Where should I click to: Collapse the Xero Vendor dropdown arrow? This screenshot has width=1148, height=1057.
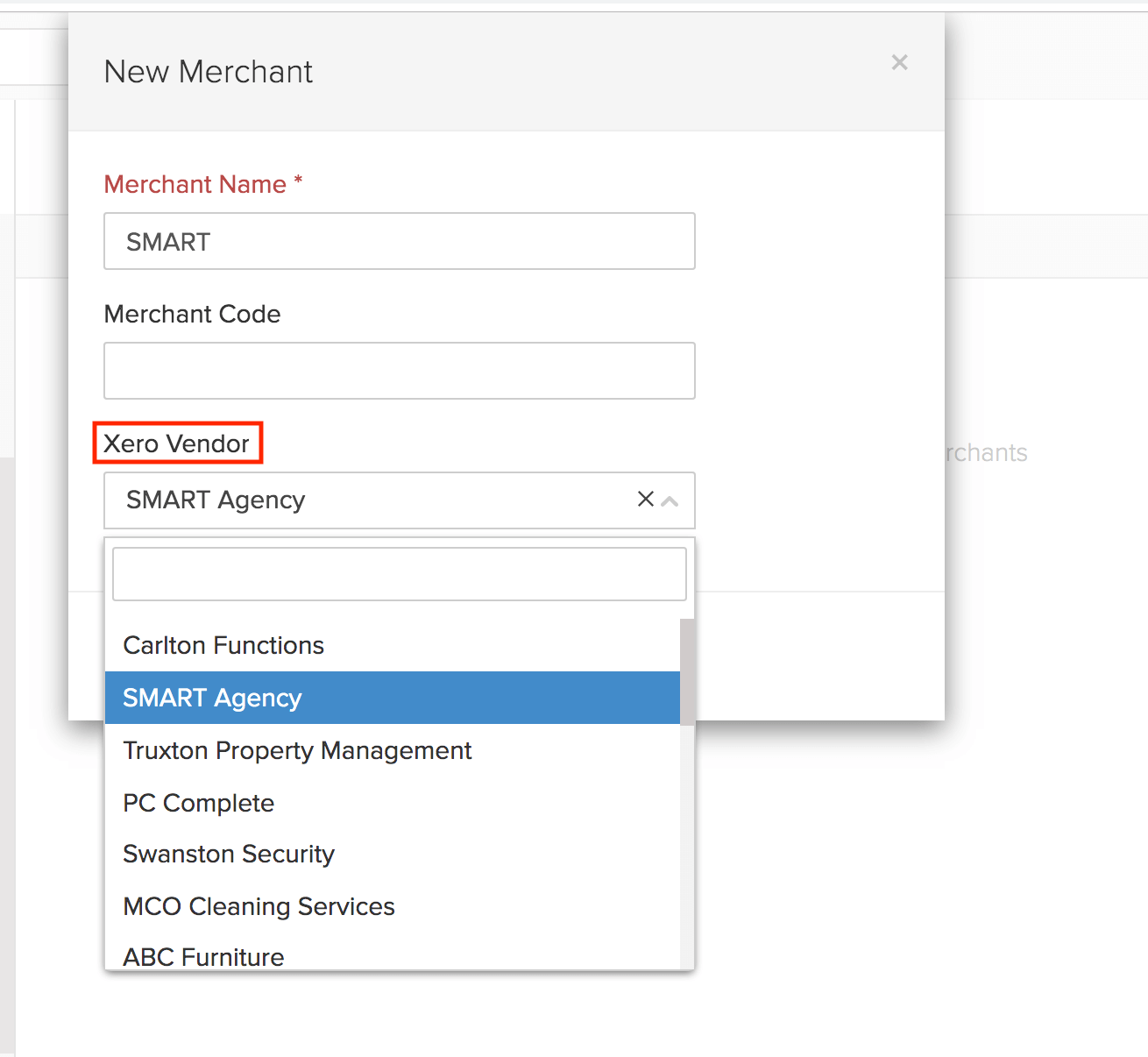(670, 501)
